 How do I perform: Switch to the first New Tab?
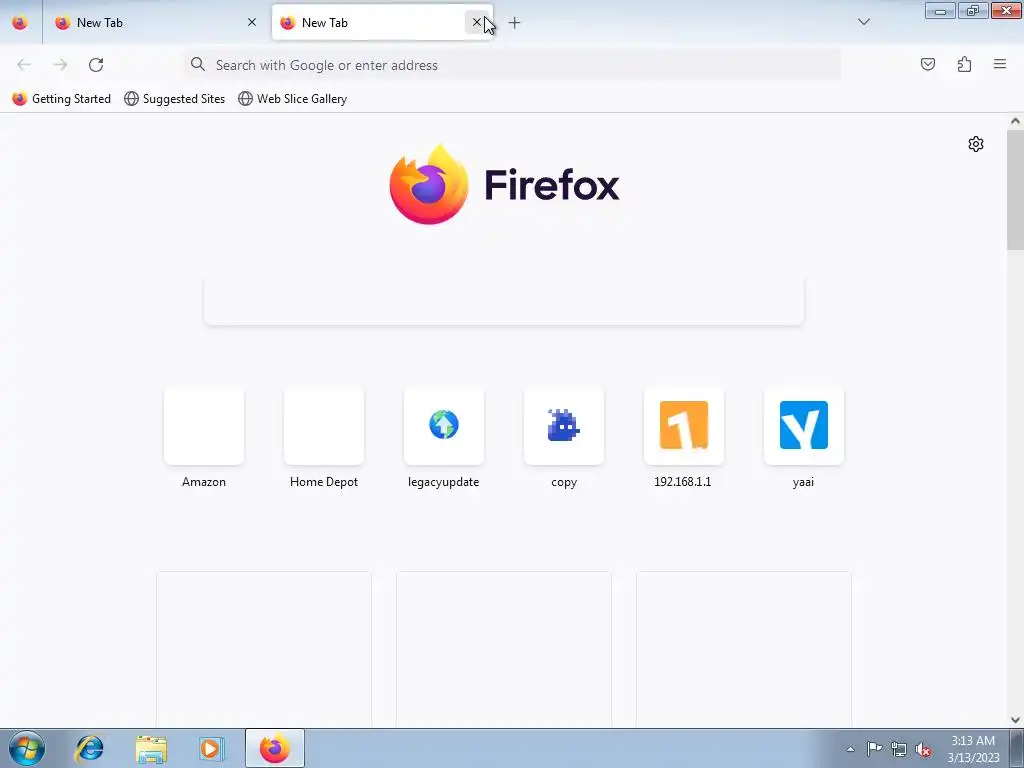click(x=155, y=23)
